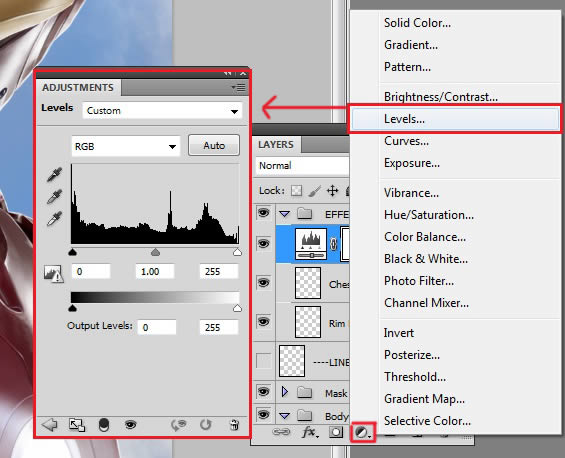The height and width of the screenshot is (458, 565).
Task: Click the highlight input field showing 255
Action: (x=219, y=271)
